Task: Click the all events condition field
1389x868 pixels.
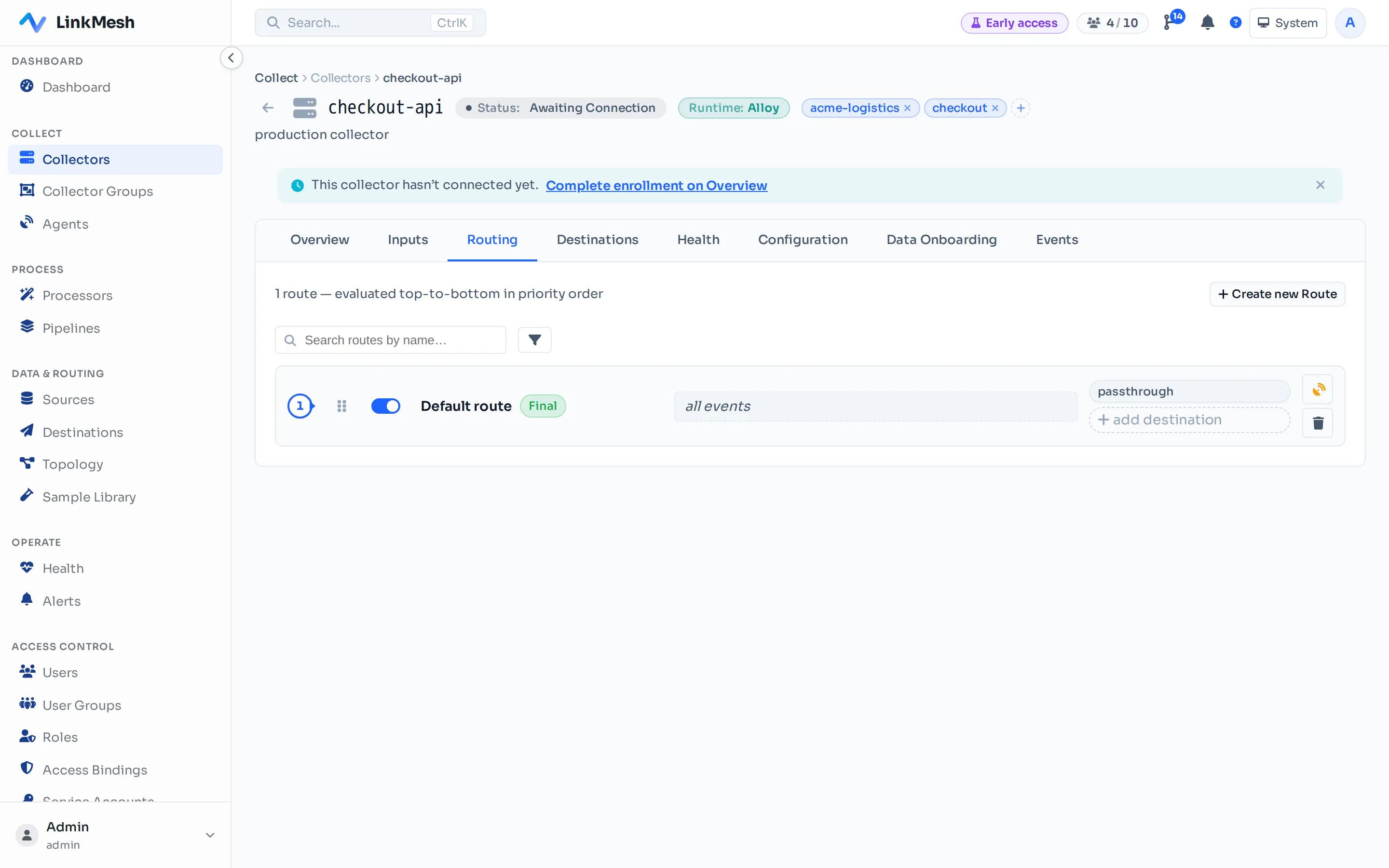Action: click(875, 407)
